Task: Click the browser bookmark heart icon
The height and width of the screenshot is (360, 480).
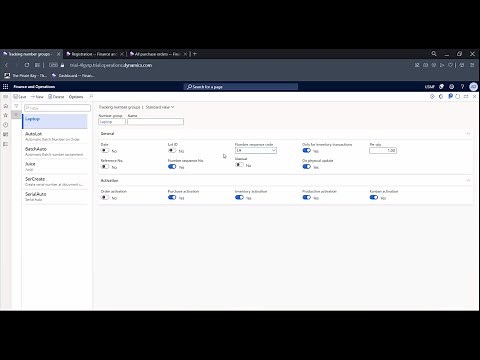Action: pos(451,65)
